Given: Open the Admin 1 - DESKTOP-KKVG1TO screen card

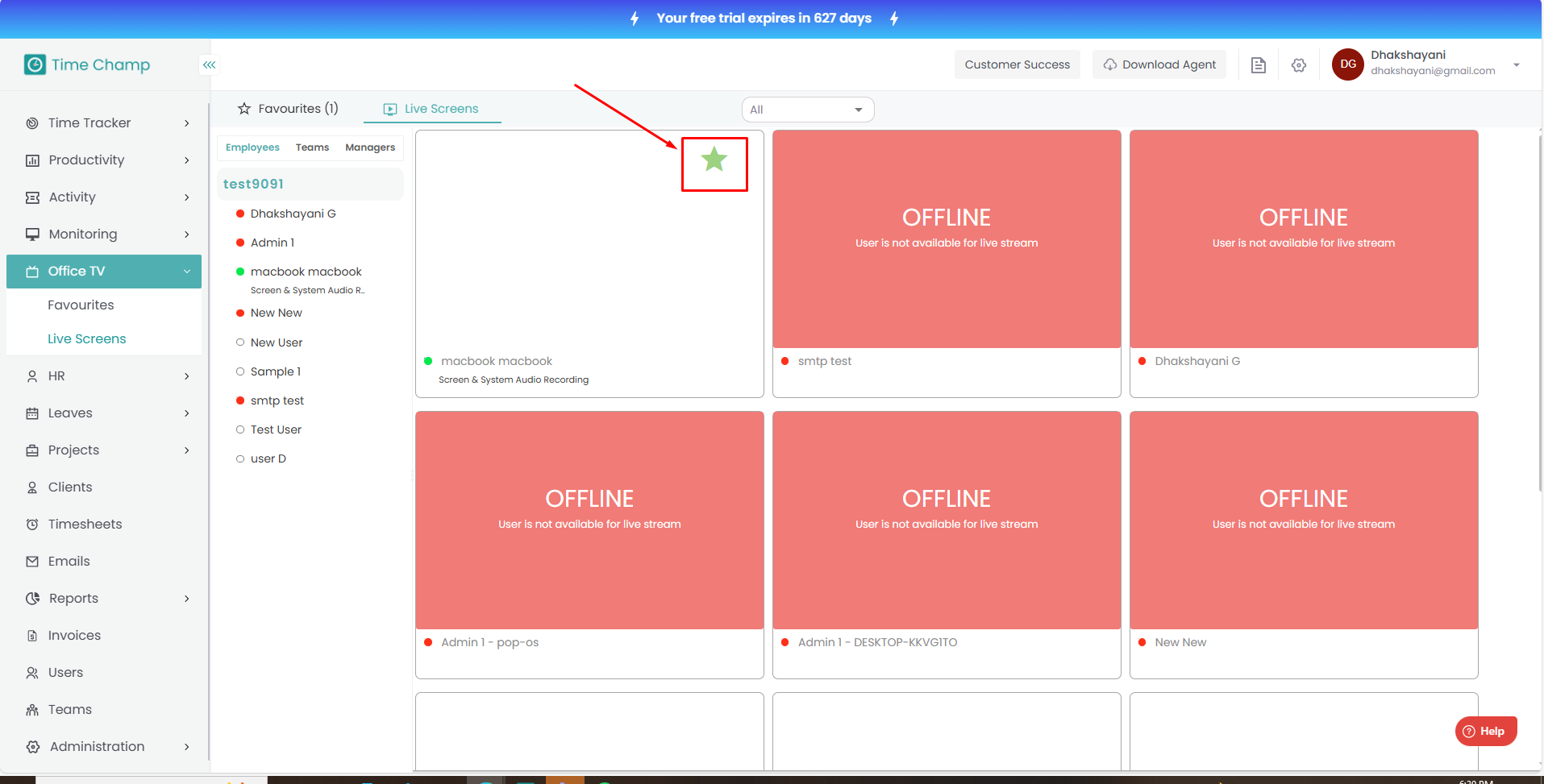Looking at the screenshot, I should coord(947,545).
